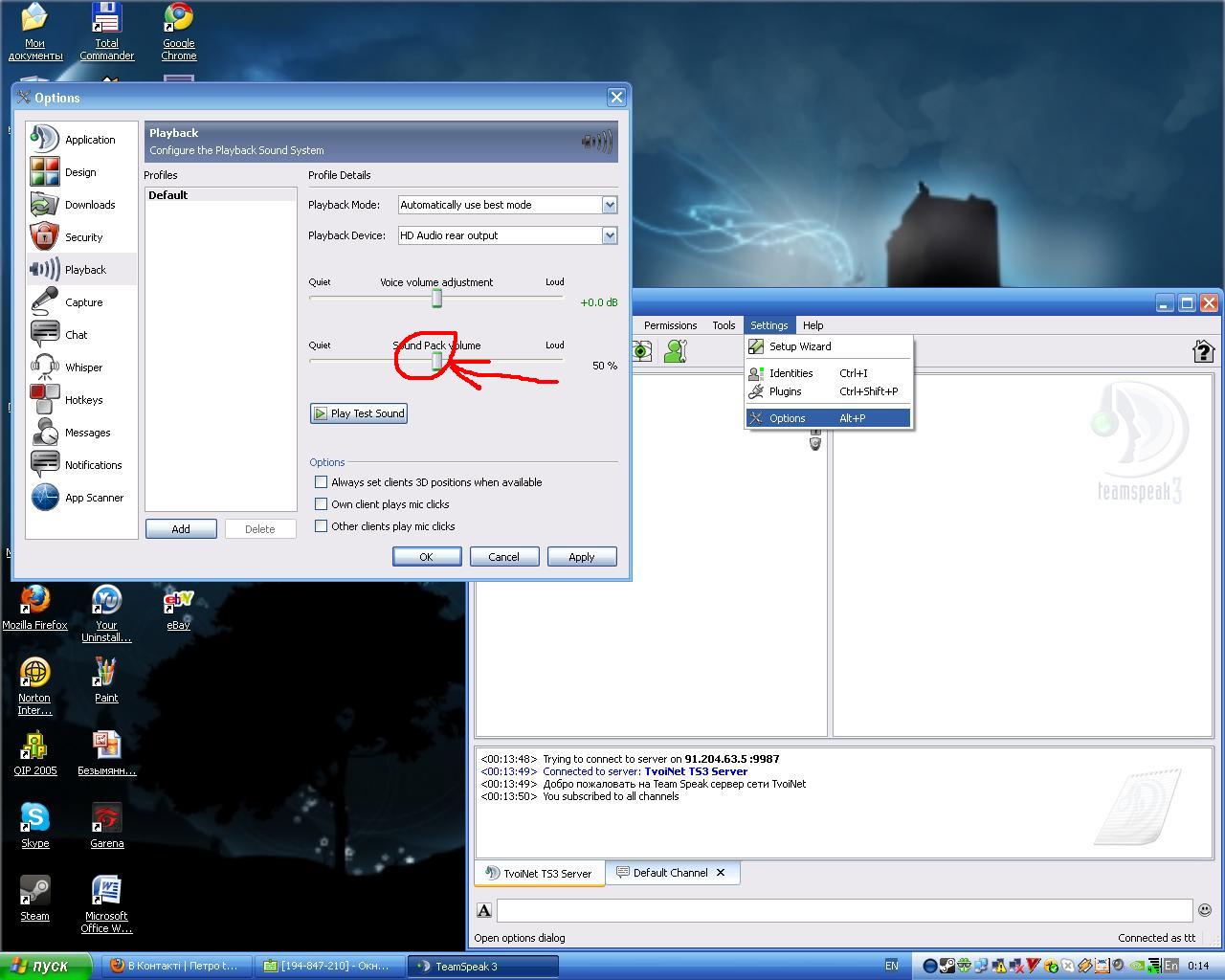Select the Google Chrome desktop icon
Viewport: 1225px width, 980px height.
click(179, 32)
